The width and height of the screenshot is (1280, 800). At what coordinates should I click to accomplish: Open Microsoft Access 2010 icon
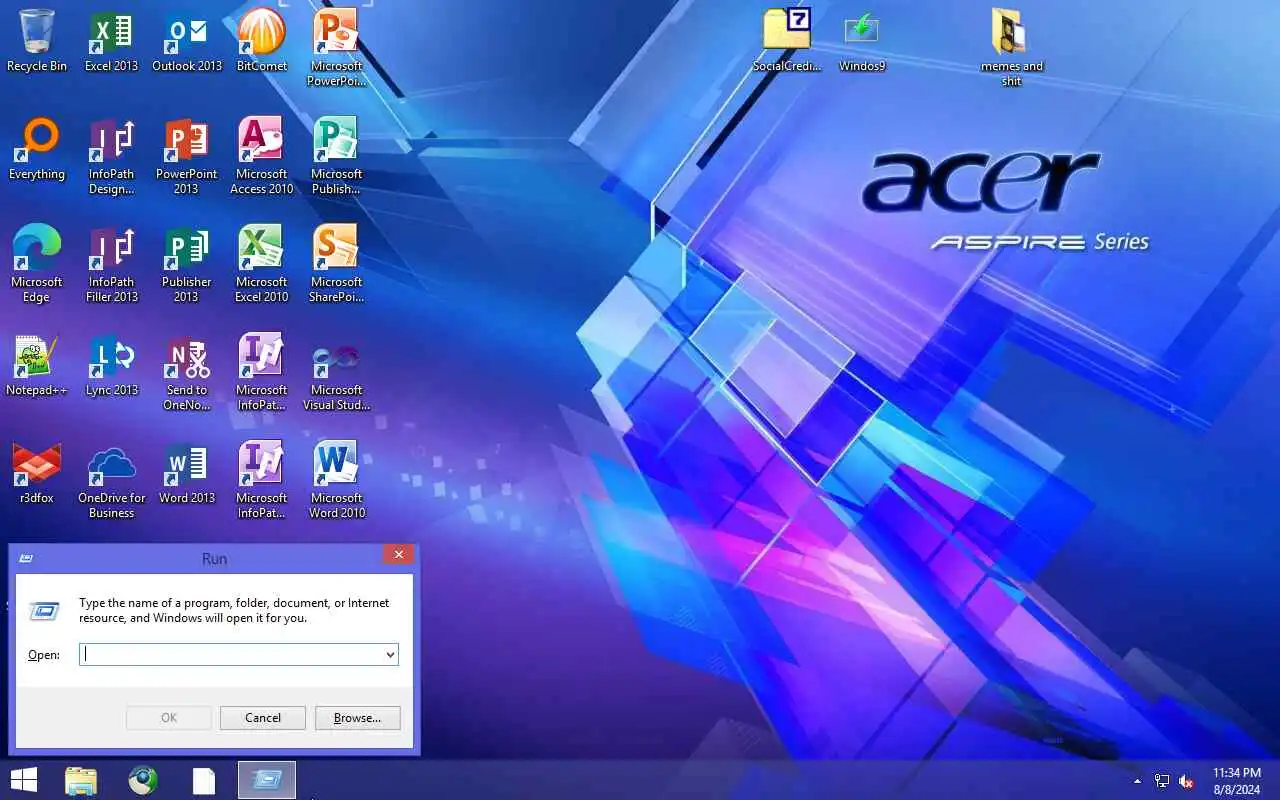pos(262,155)
